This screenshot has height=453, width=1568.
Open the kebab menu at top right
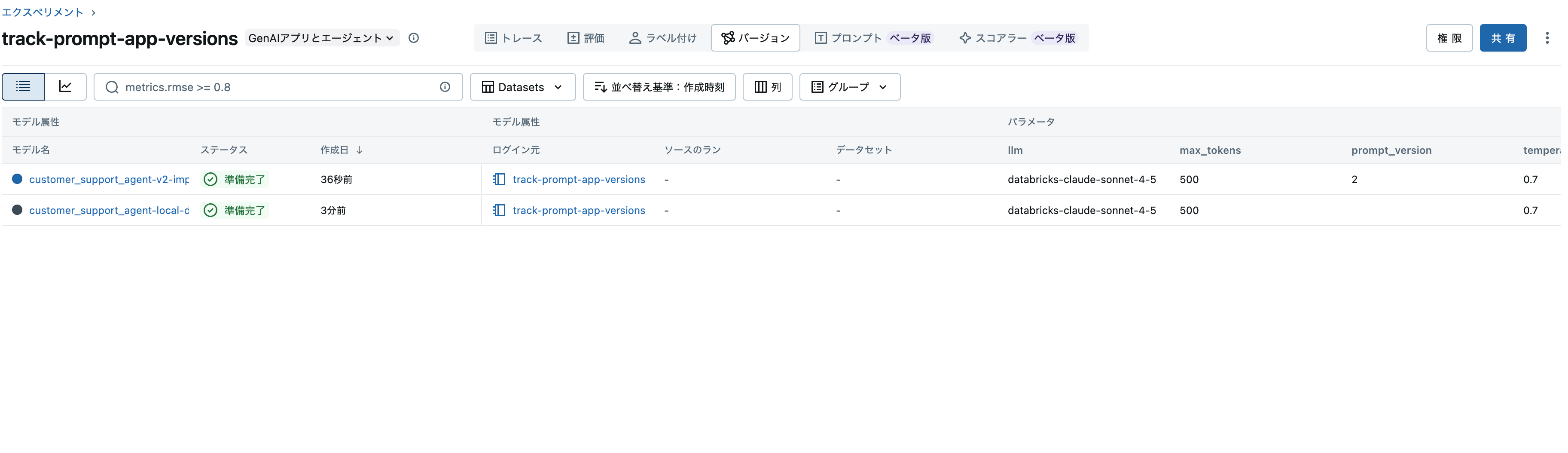(1547, 37)
